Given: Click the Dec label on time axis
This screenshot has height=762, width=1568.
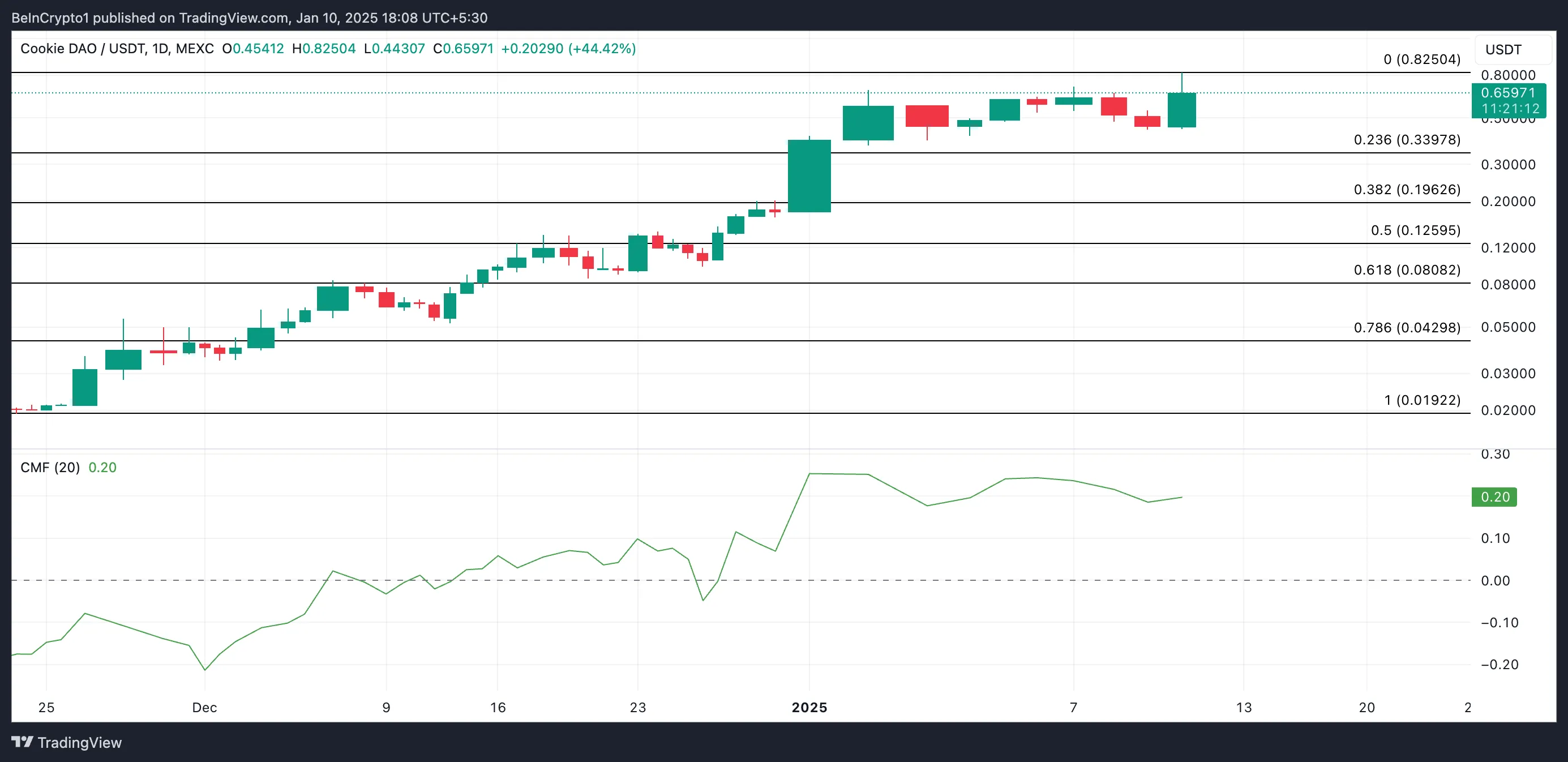Looking at the screenshot, I should click(204, 708).
